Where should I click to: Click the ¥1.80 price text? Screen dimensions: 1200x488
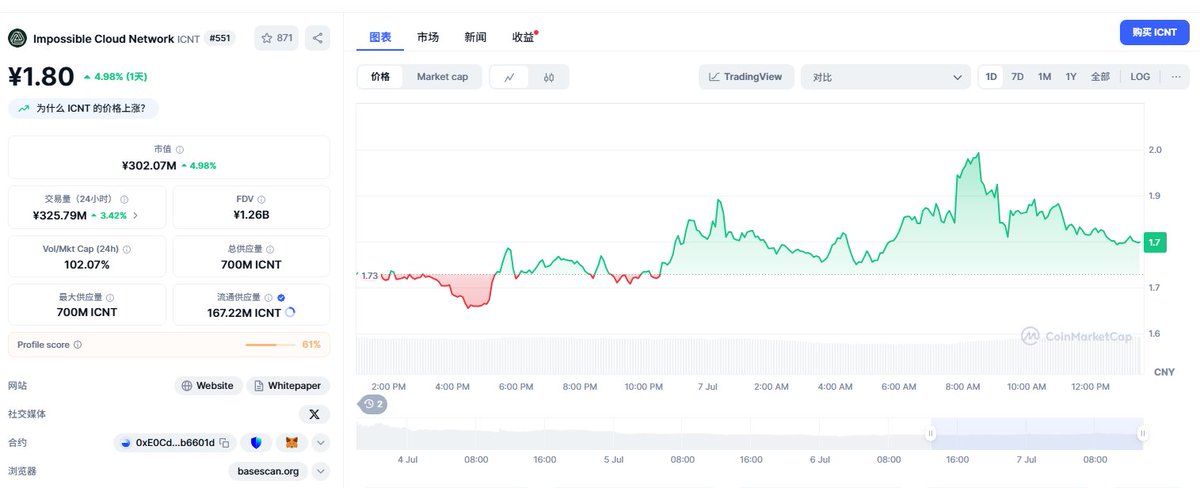(x=41, y=77)
